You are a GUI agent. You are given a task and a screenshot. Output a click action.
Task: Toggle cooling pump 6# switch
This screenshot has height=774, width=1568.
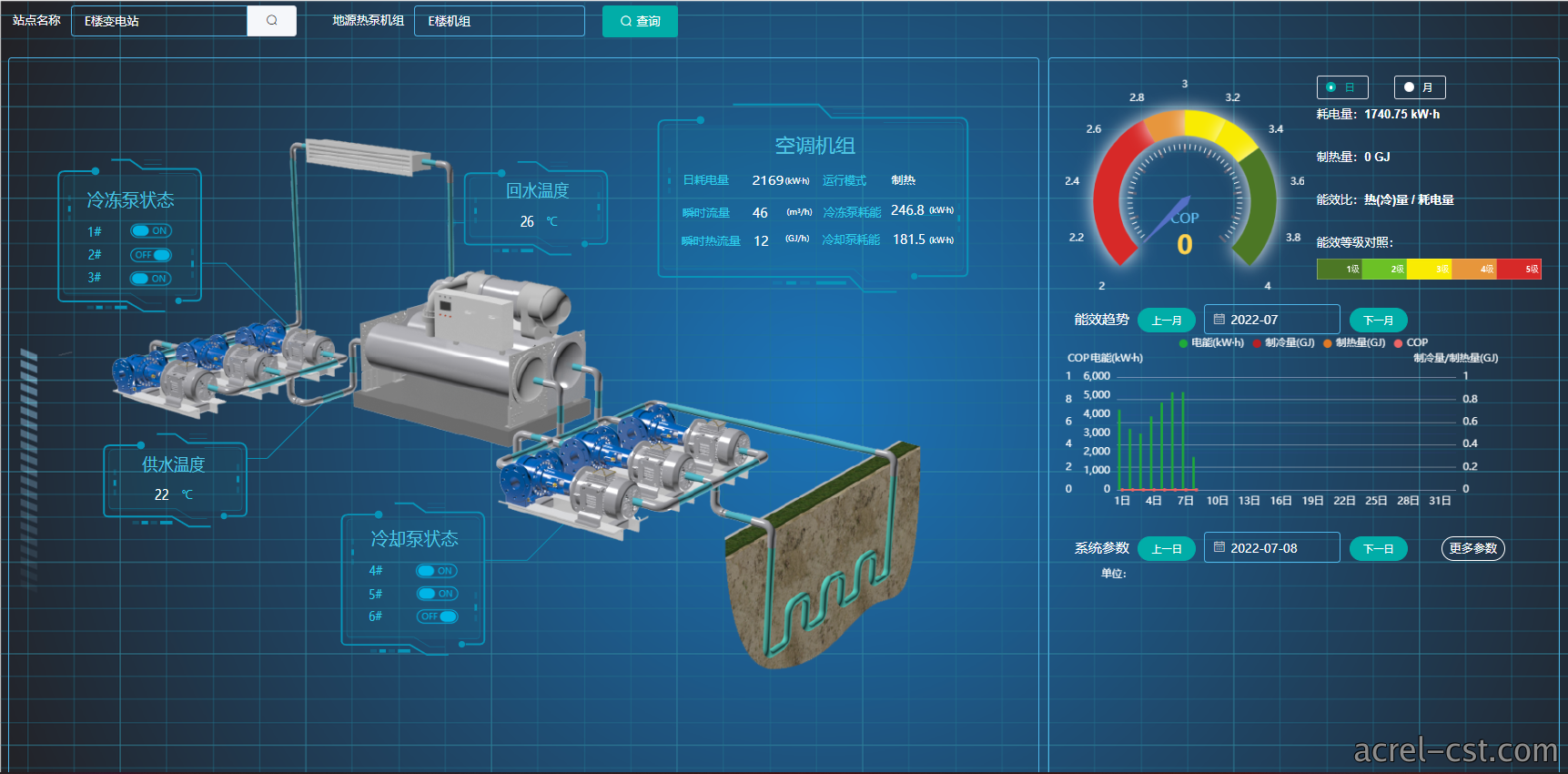(x=438, y=616)
